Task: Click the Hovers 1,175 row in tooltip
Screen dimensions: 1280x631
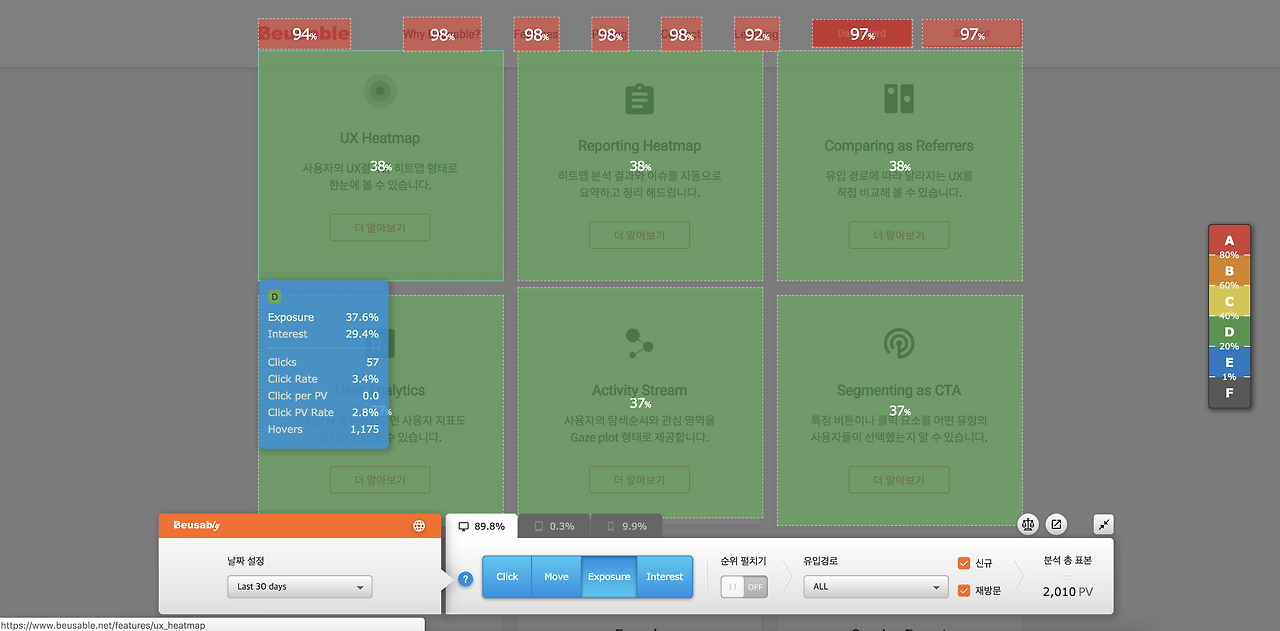Action: (x=323, y=429)
